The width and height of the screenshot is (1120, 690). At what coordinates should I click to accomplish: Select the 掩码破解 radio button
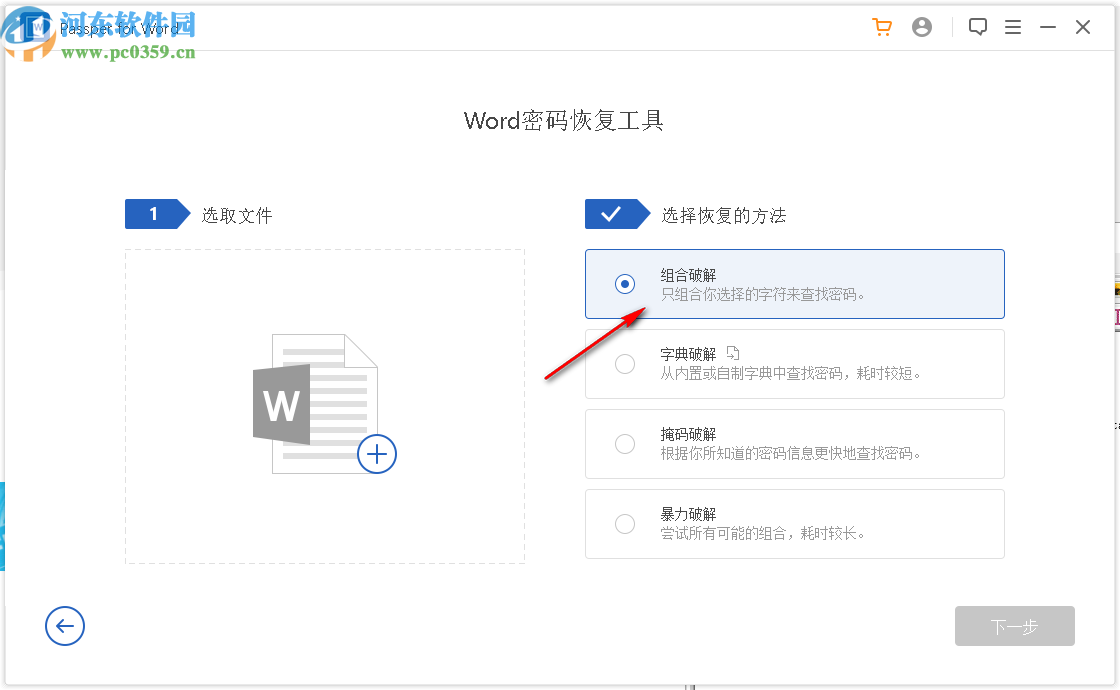pyautogui.click(x=625, y=443)
